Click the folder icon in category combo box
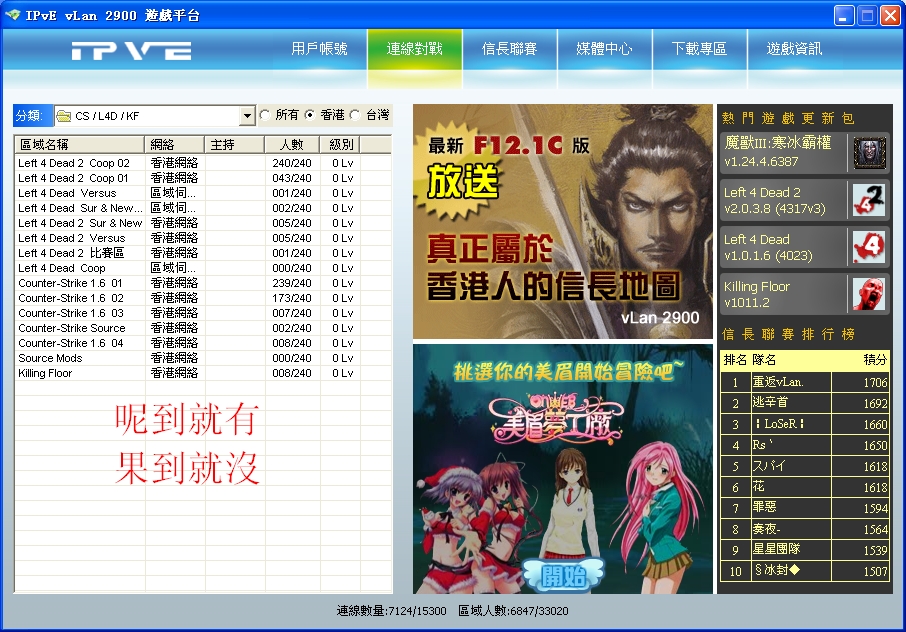The image size is (906, 632). point(64,116)
